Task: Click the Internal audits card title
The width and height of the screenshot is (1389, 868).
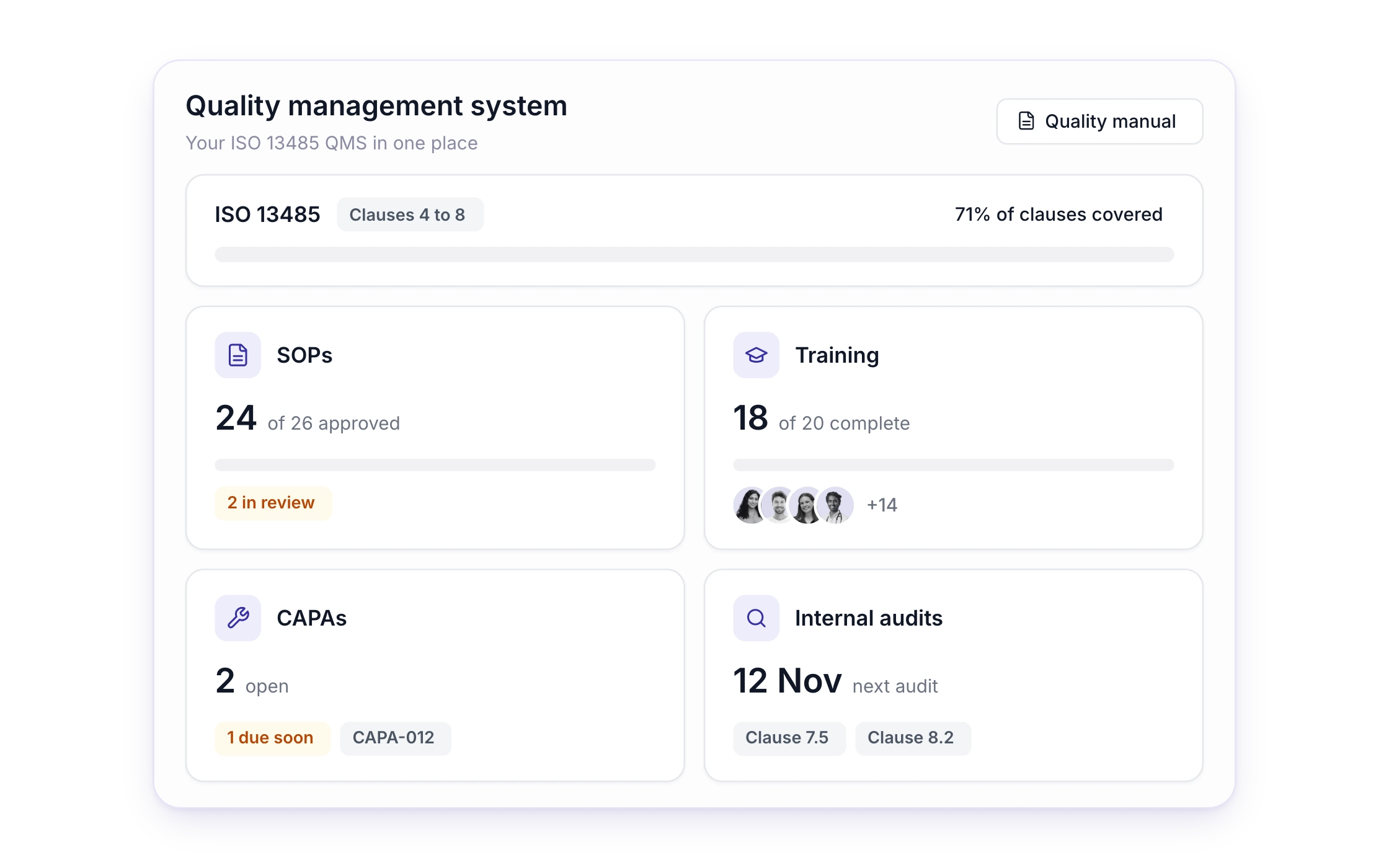Action: coord(869,618)
